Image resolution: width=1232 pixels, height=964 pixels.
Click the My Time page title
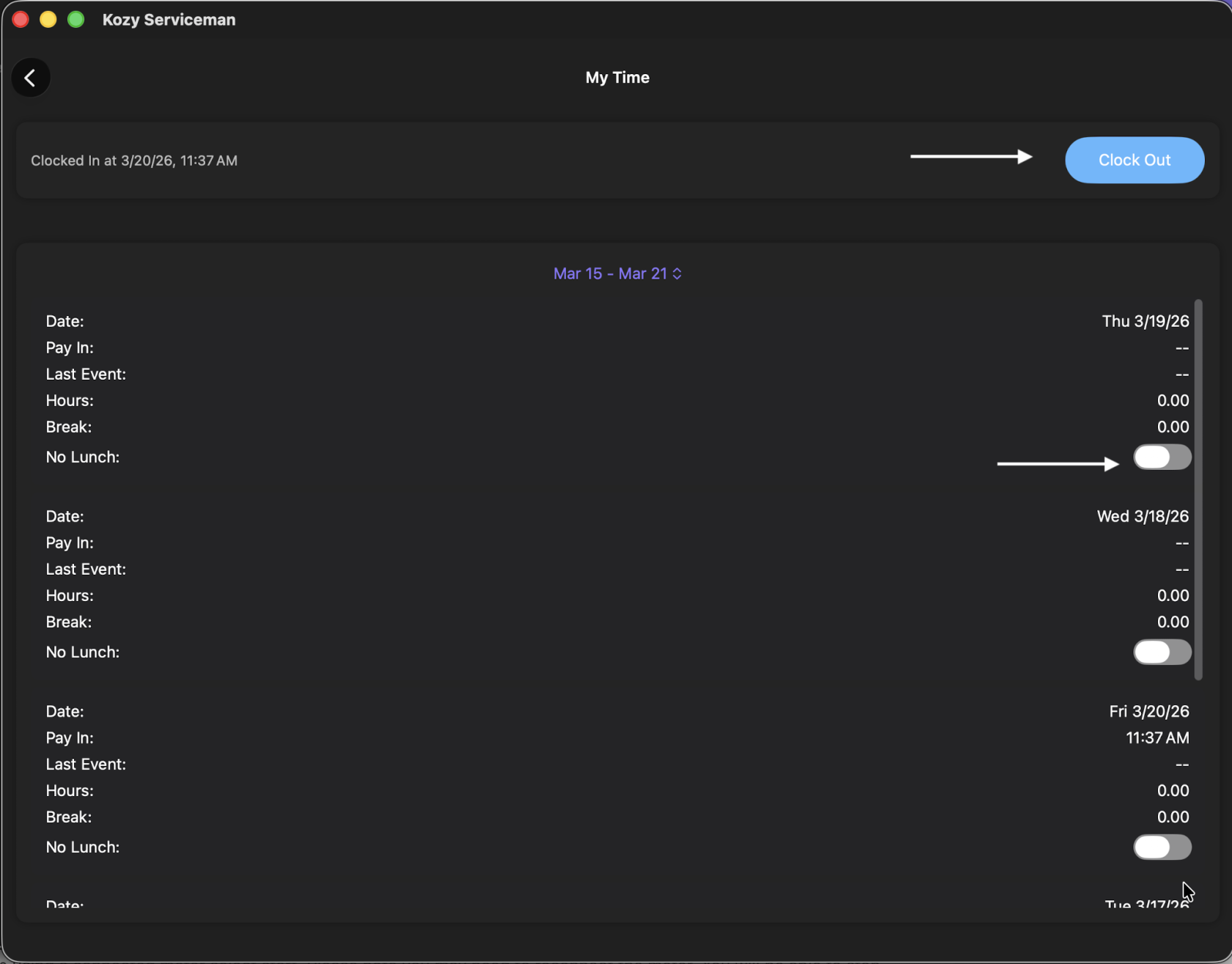(617, 78)
